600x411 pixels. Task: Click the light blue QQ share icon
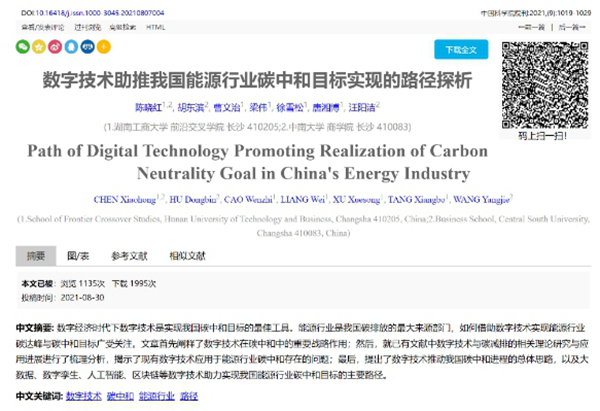click(x=70, y=47)
